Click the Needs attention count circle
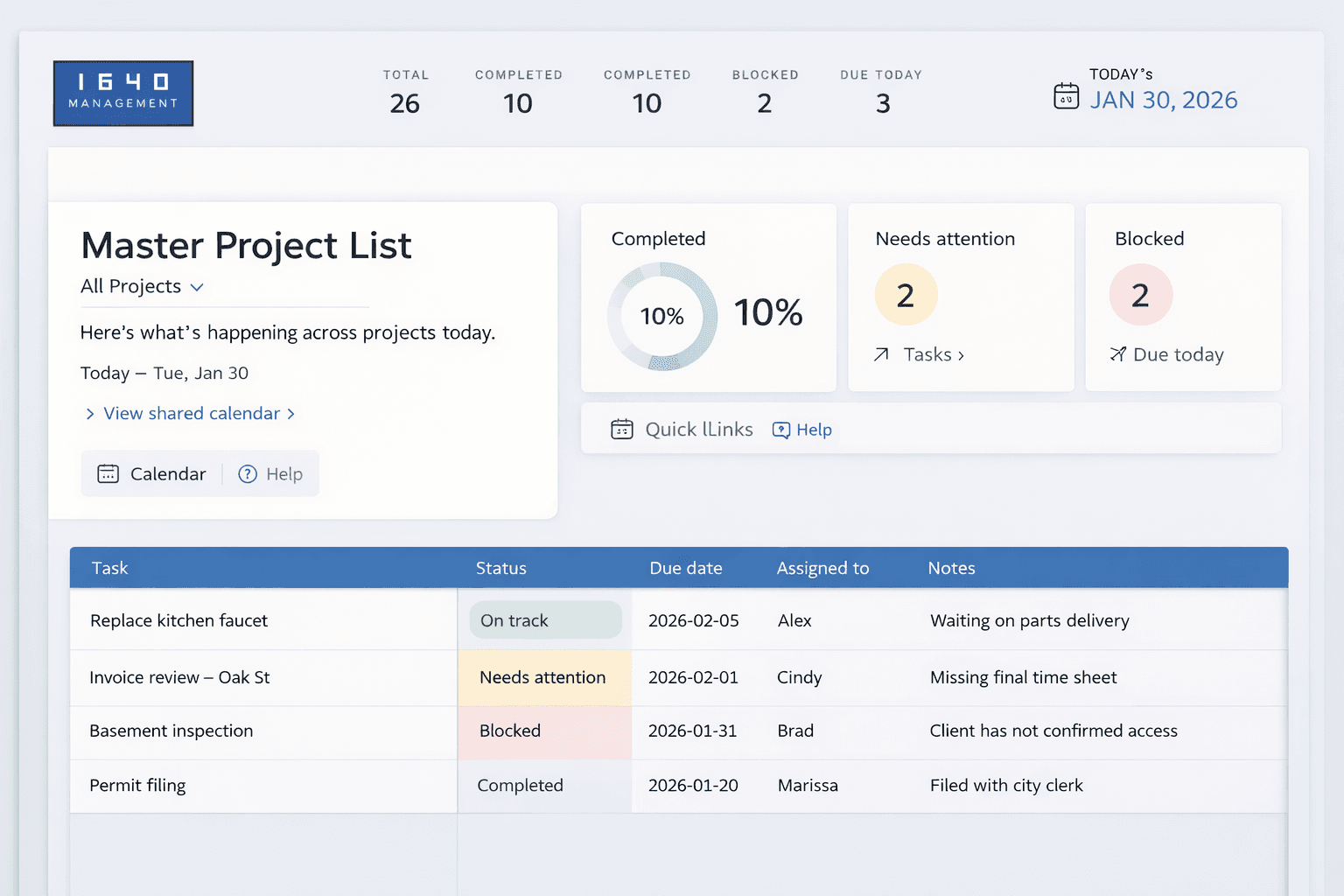 (x=906, y=295)
